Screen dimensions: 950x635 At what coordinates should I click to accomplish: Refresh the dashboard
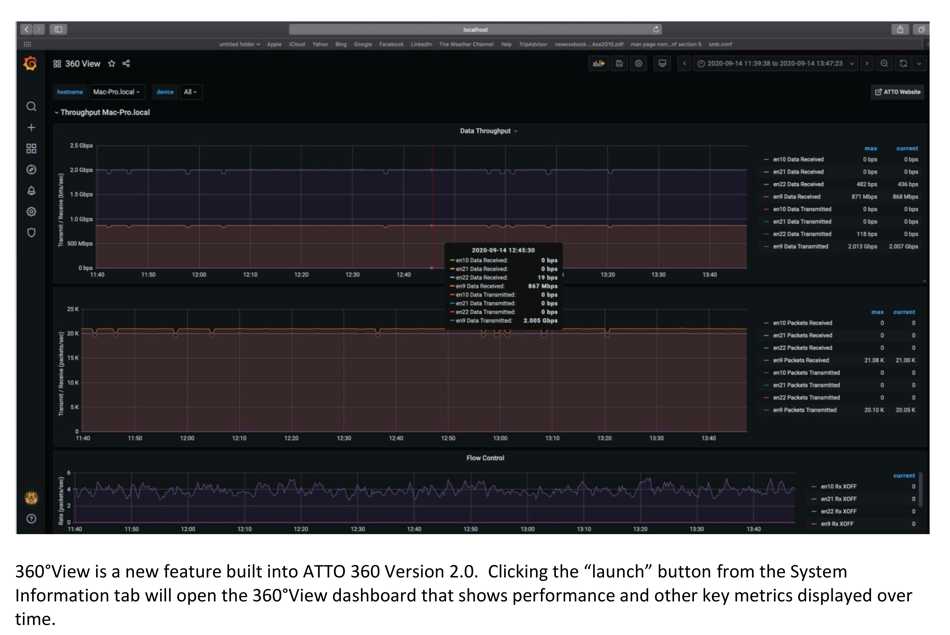[903, 64]
